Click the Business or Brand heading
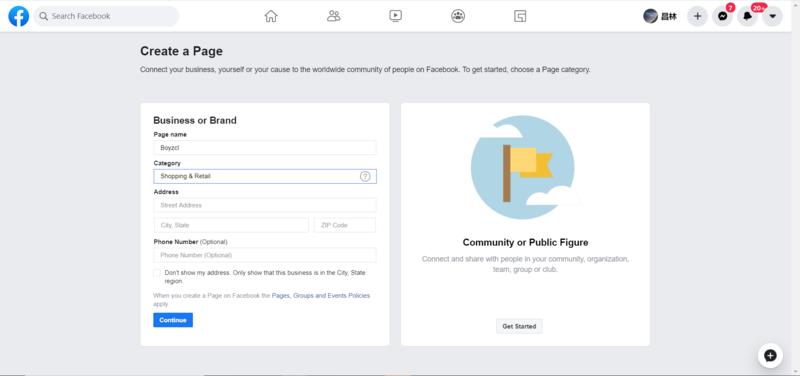Screen dimensions: 800x376 pyautogui.click(x=195, y=120)
